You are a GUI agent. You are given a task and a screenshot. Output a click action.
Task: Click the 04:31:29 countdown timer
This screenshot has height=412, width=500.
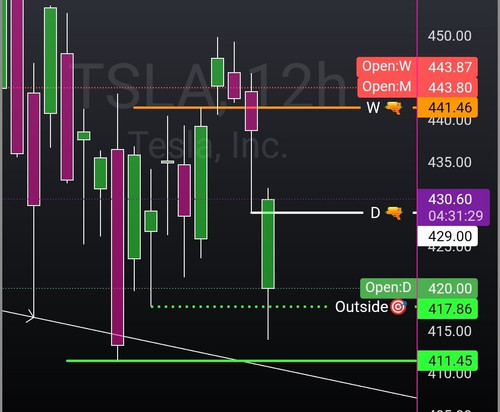point(455,216)
